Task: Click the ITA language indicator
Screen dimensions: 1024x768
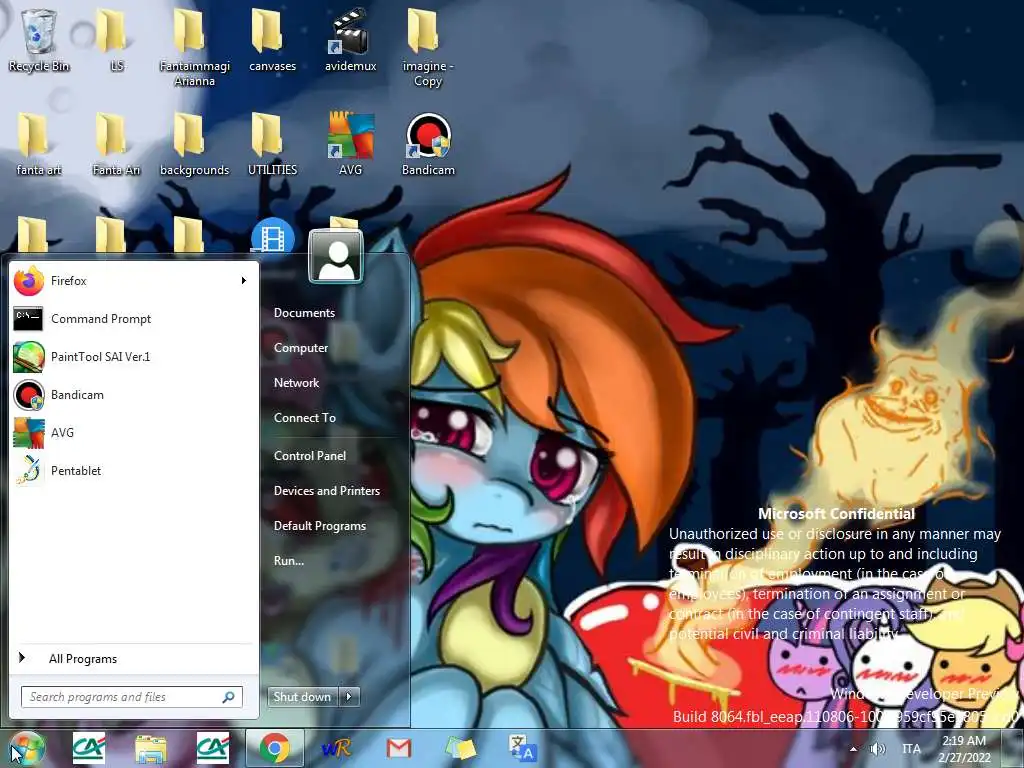Action: 912,749
